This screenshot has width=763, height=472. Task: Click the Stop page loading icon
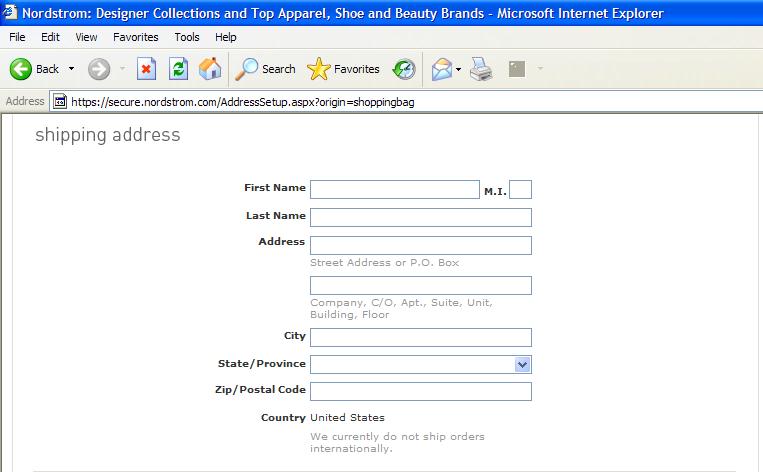tap(146, 69)
